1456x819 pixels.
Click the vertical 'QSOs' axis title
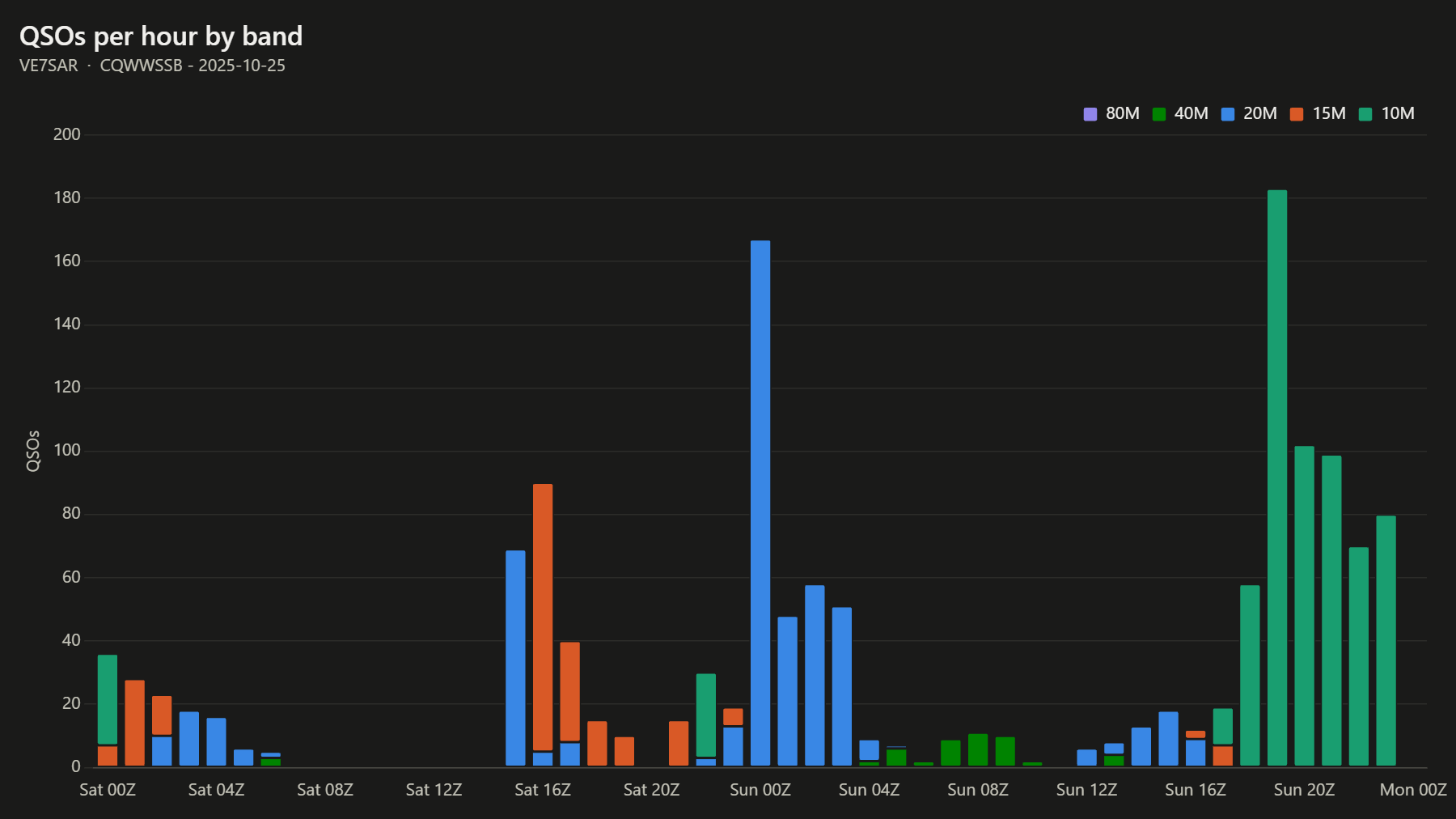coord(33,451)
